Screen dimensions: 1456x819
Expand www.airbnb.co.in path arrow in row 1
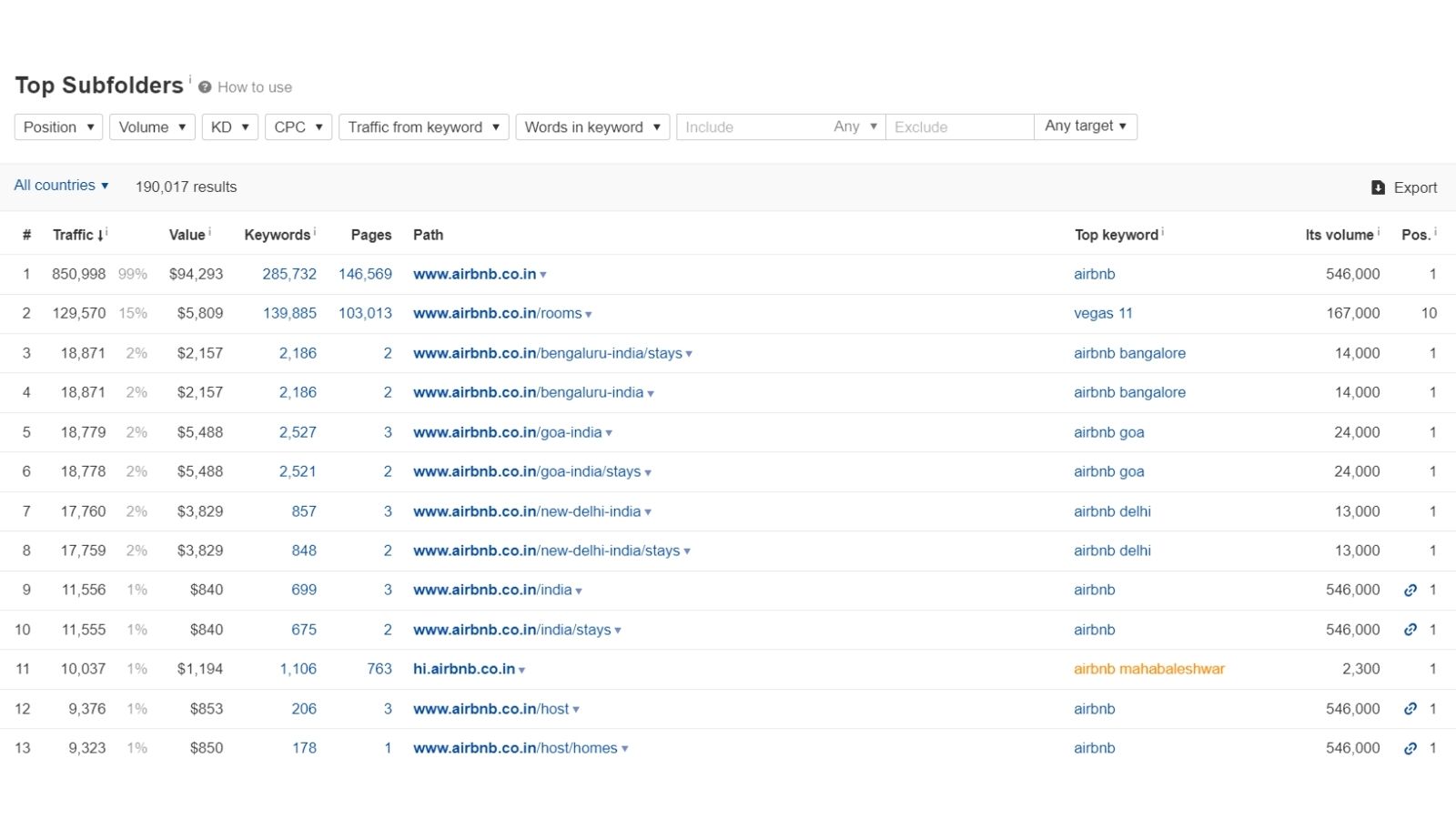click(543, 275)
